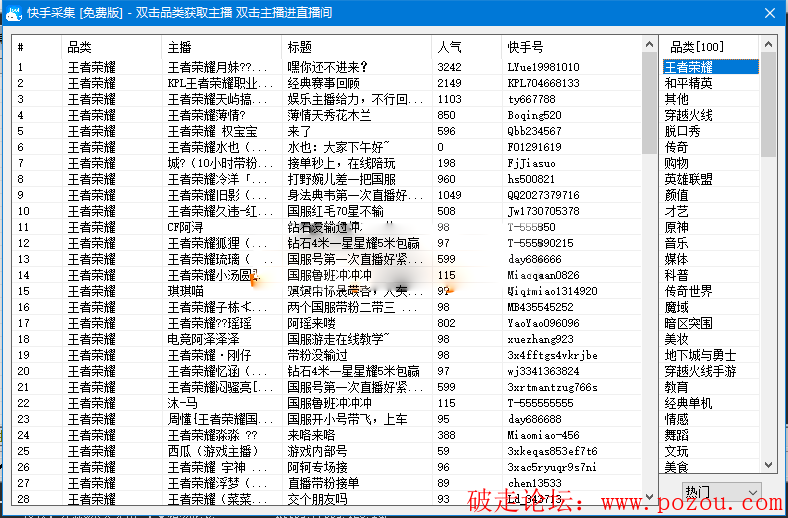Select 王者荣耀 in the category list
788x518 pixels.
(711, 67)
